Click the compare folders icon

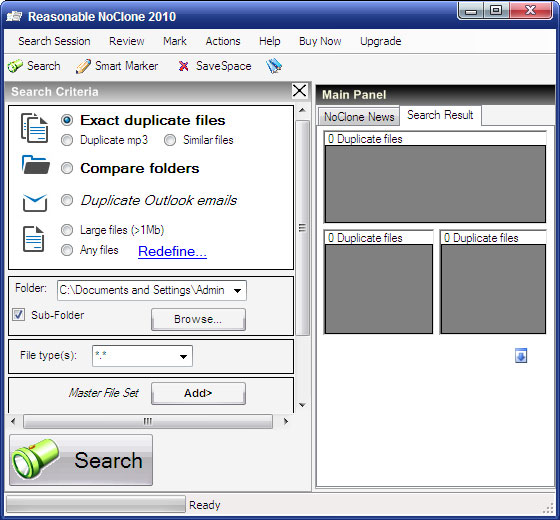pos(35,165)
